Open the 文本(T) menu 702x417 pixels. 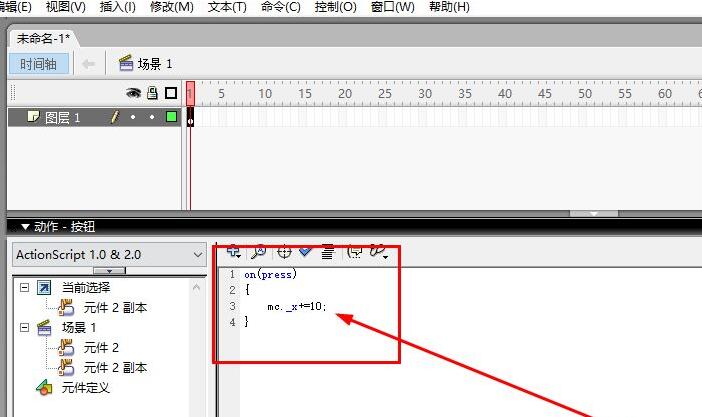227,7
